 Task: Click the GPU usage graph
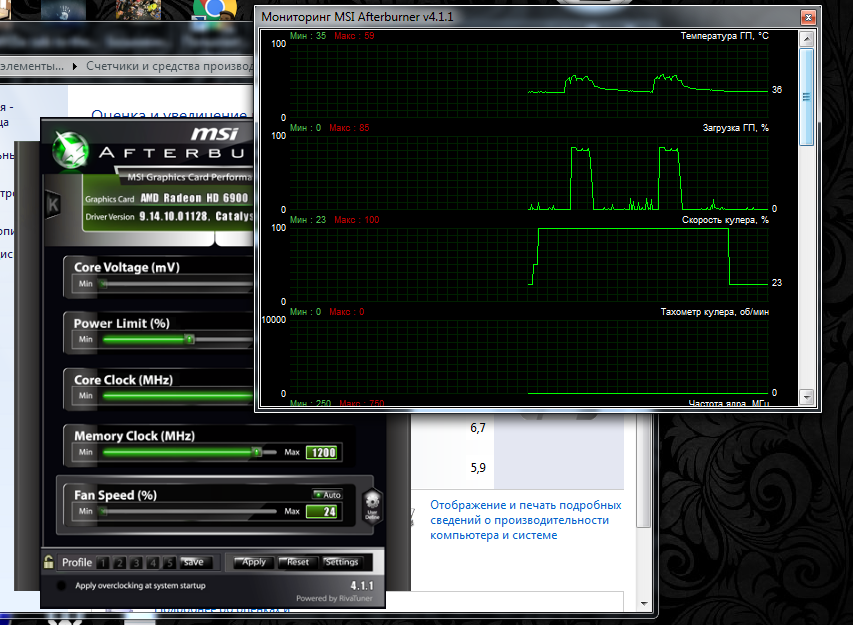(529, 172)
